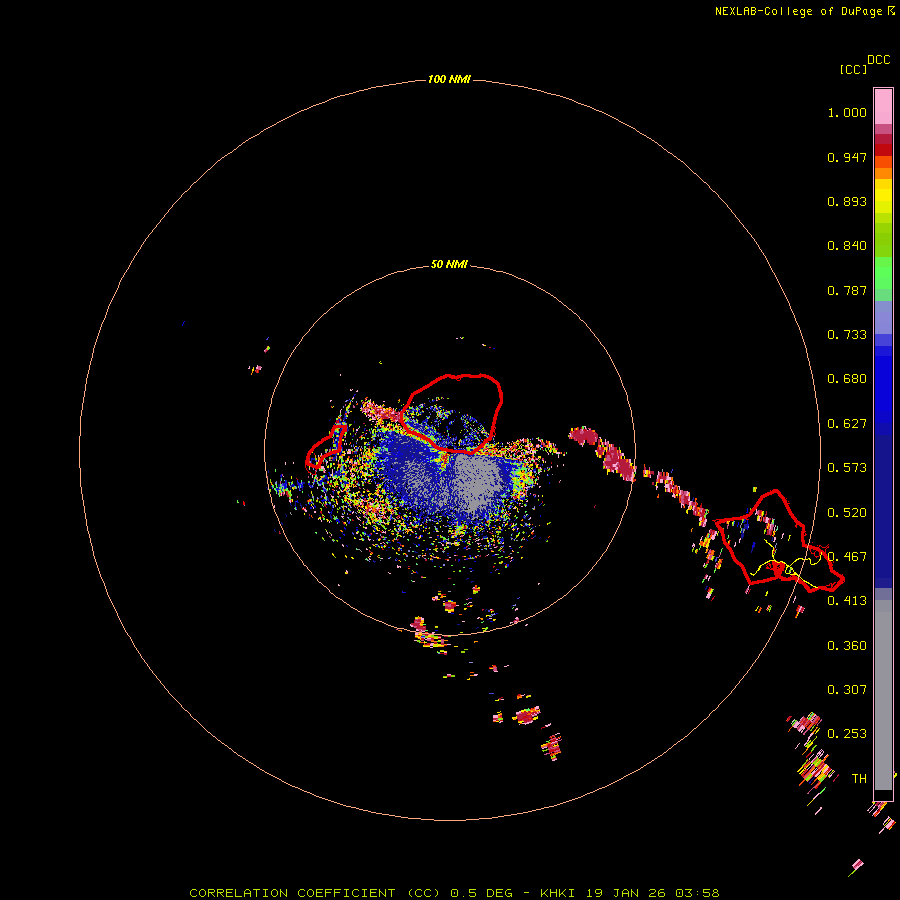Select the 1.000 scale value

coord(847,112)
